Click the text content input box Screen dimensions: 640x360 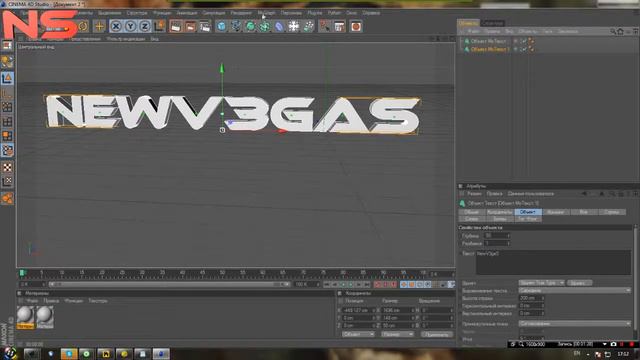[553, 262]
